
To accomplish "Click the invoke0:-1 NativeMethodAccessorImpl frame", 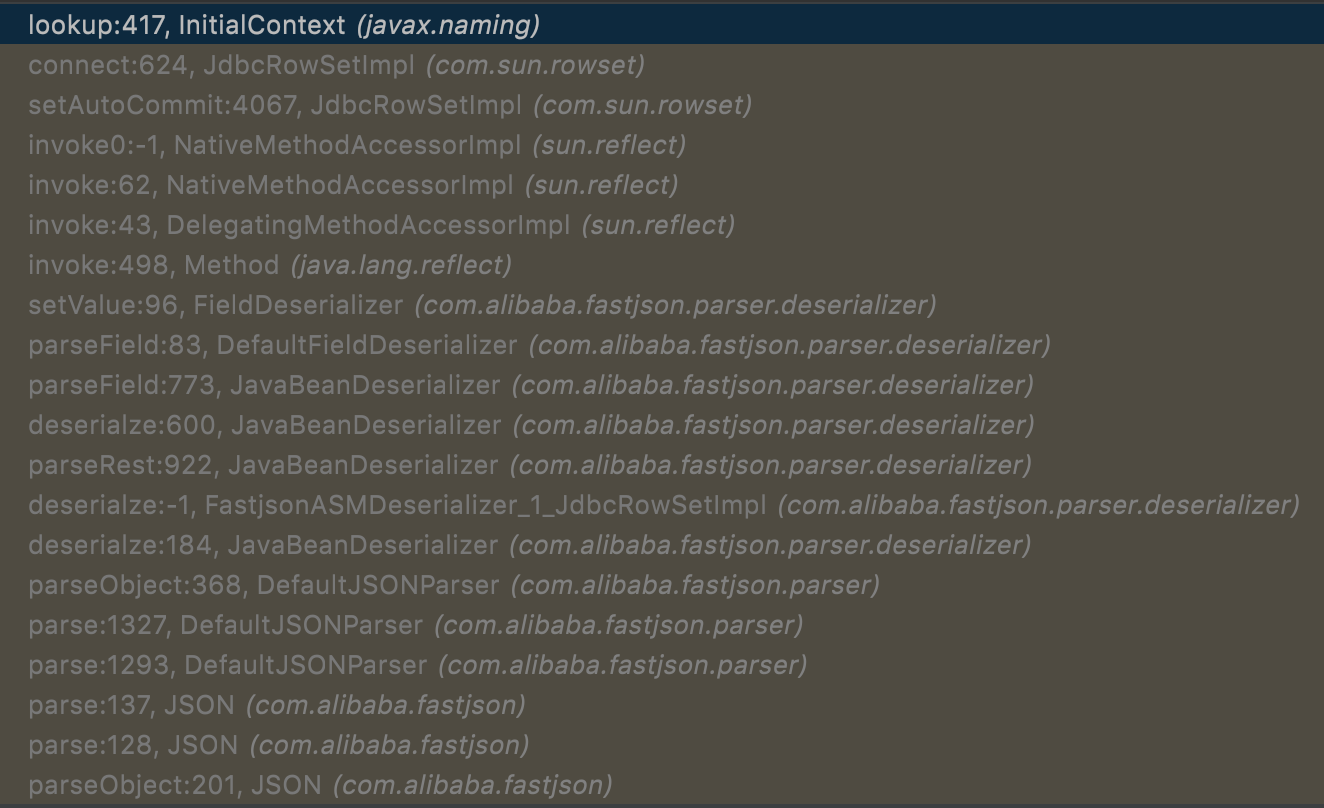I will (x=357, y=145).
